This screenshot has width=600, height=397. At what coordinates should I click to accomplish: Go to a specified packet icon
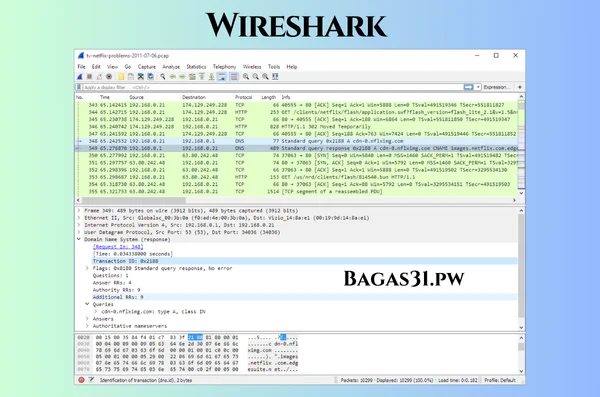tap(192, 77)
